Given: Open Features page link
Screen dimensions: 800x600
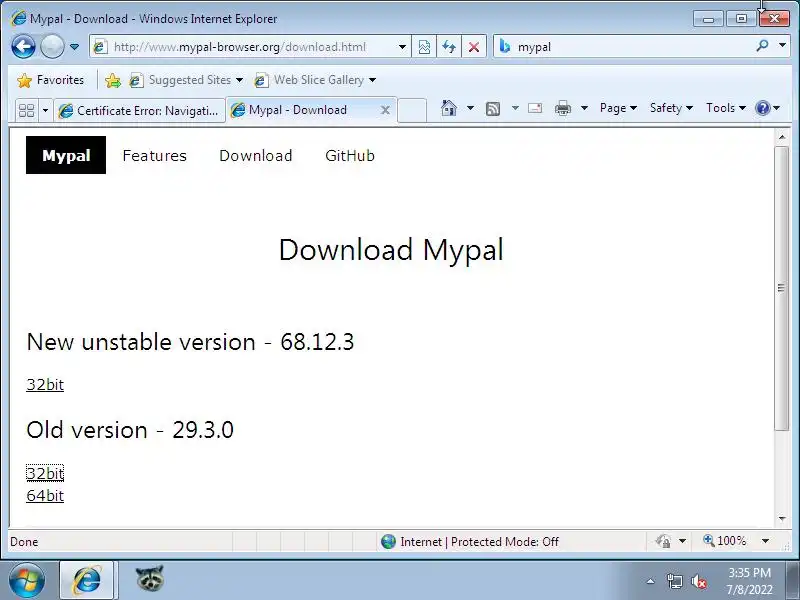Looking at the screenshot, I should pos(155,156).
